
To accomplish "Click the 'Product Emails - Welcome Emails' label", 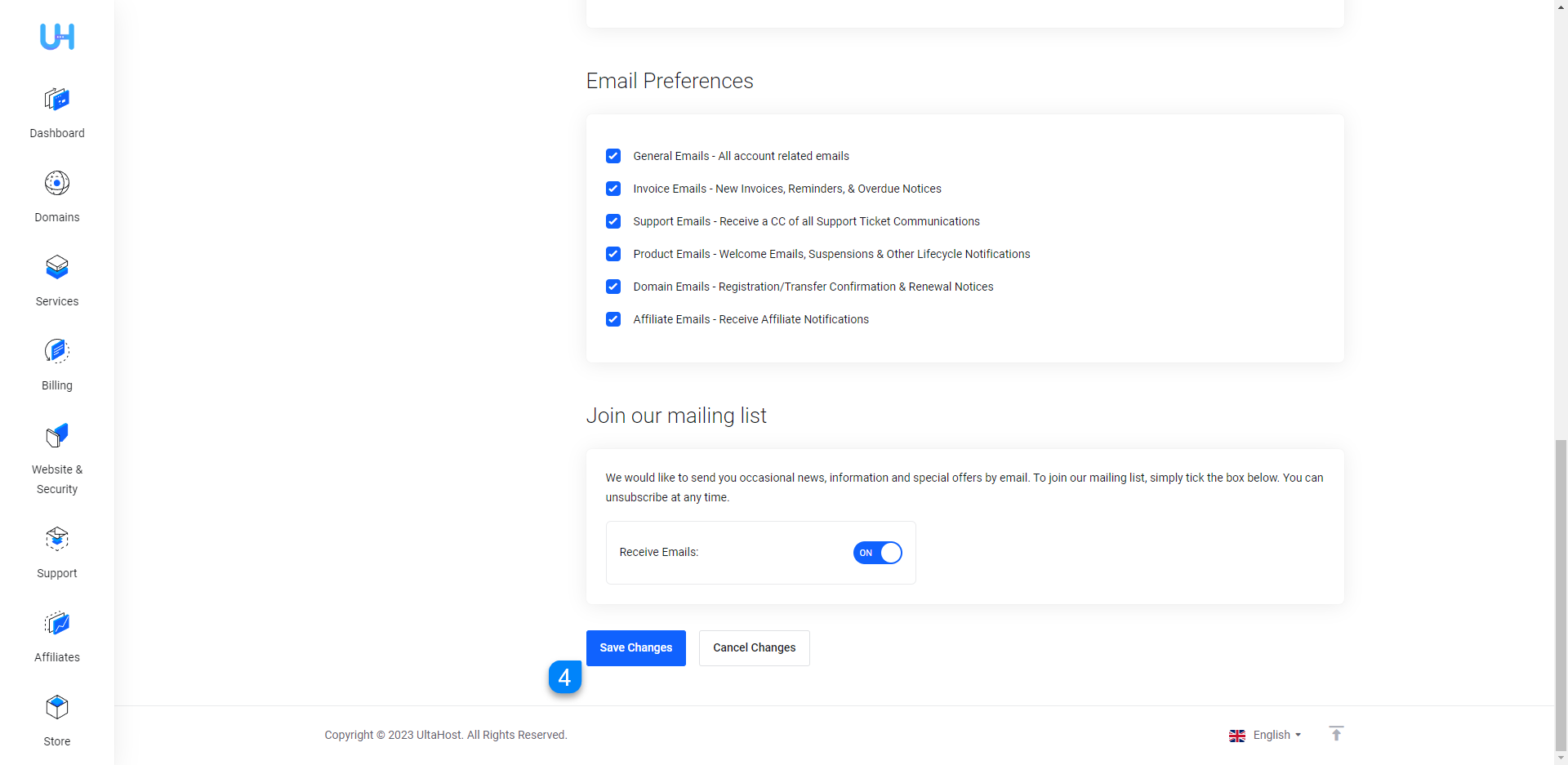I will 831,254.
